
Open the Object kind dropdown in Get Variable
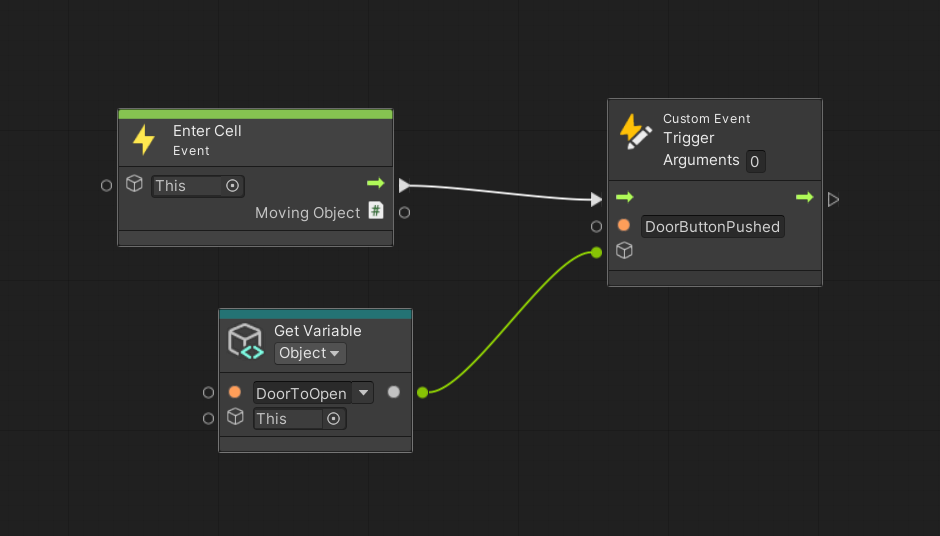coord(310,353)
